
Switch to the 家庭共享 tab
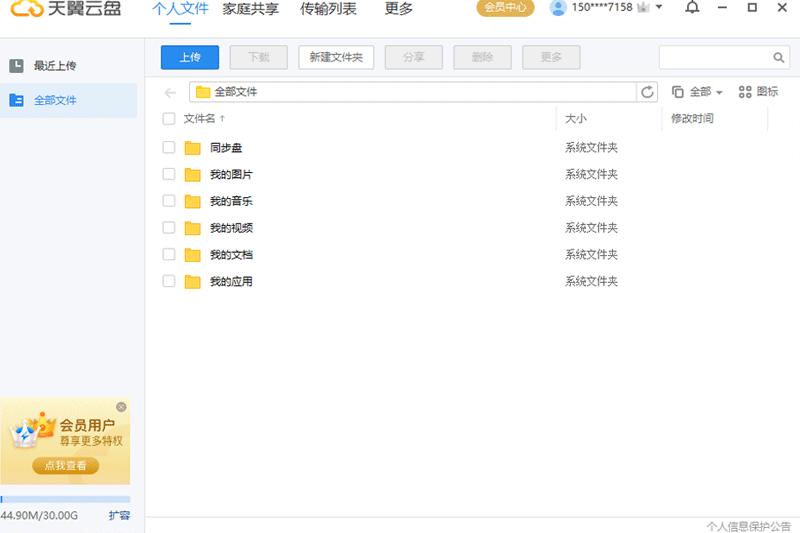click(x=250, y=9)
